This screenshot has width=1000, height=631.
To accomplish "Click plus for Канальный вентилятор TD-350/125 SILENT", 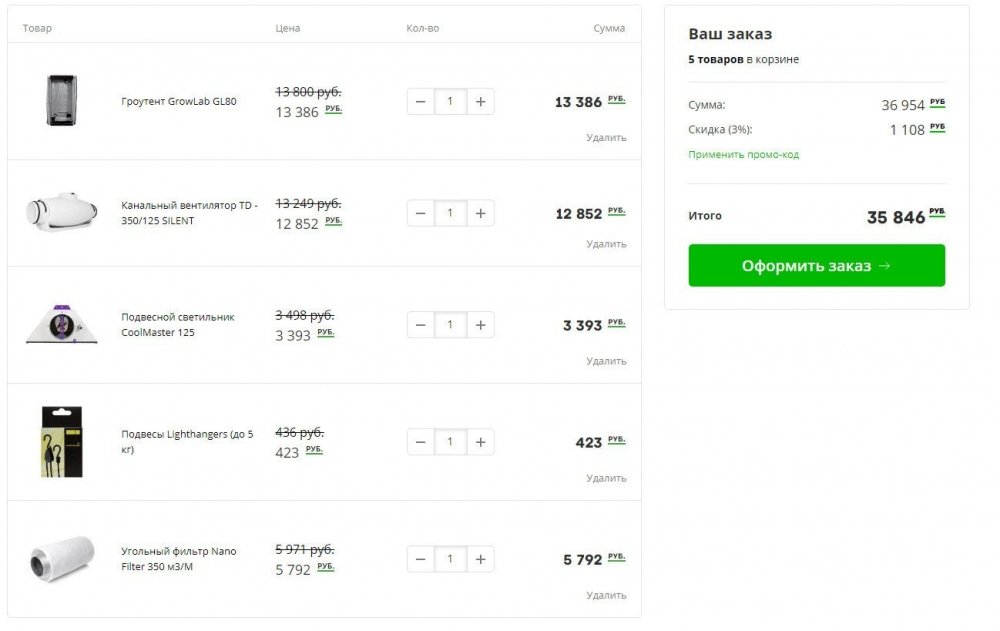I will click(x=480, y=213).
